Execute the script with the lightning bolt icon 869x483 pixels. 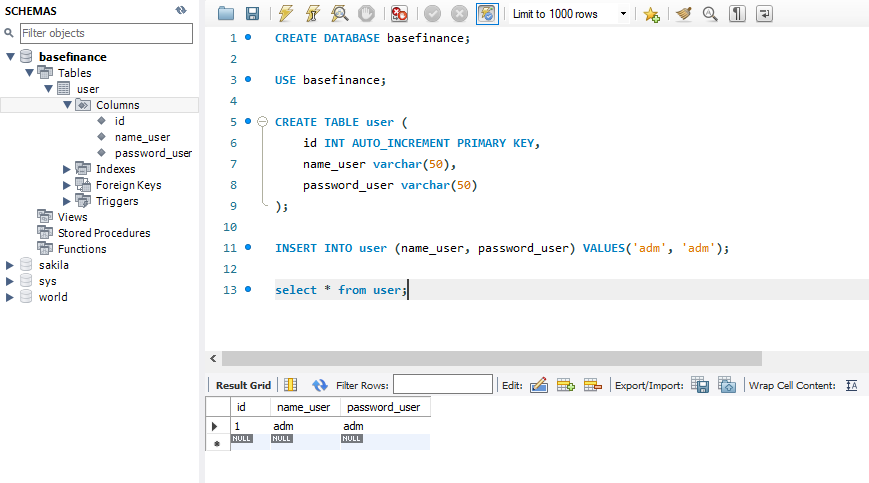pos(285,14)
